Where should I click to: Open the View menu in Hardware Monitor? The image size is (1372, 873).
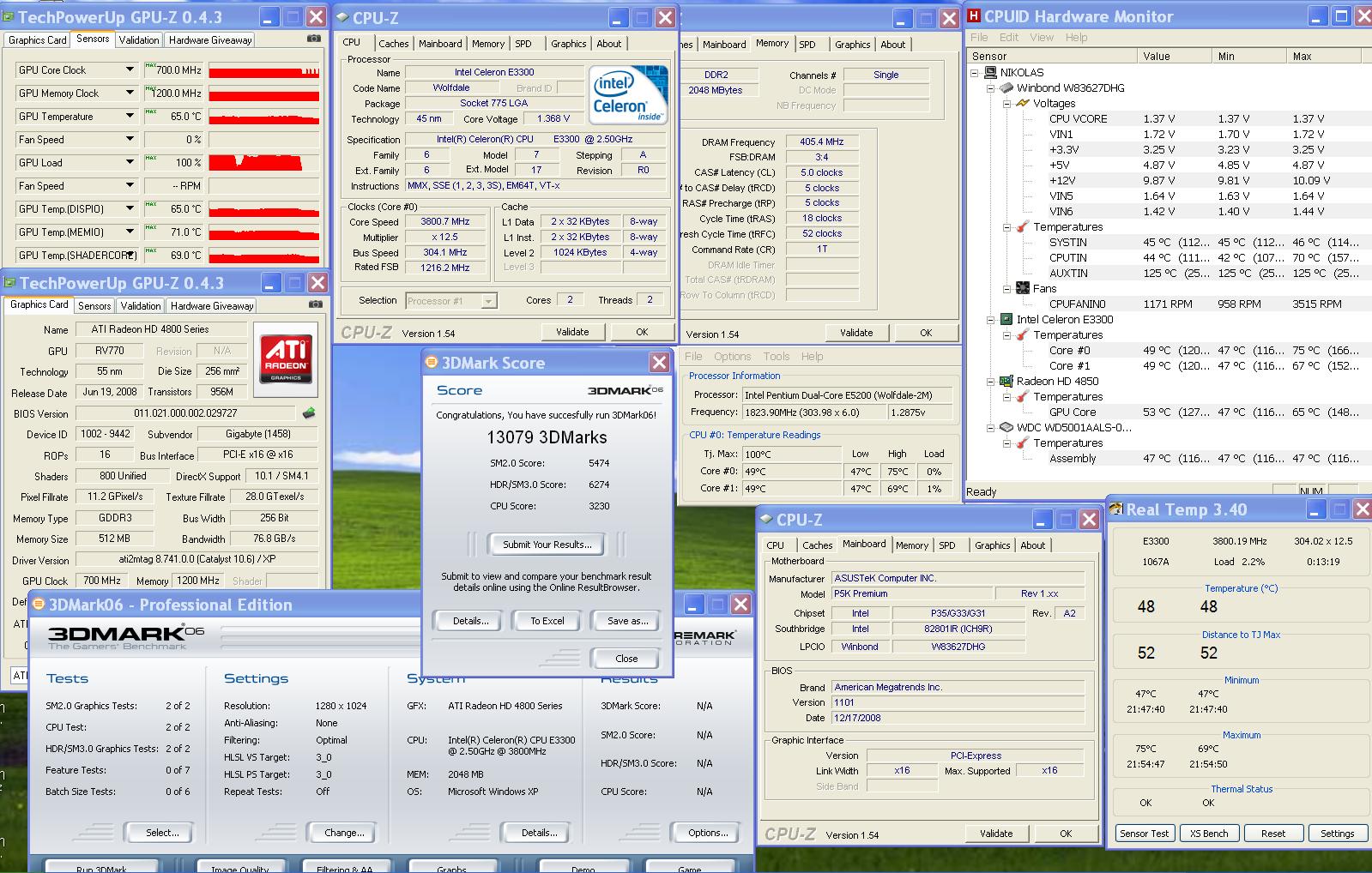pyautogui.click(x=1042, y=37)
